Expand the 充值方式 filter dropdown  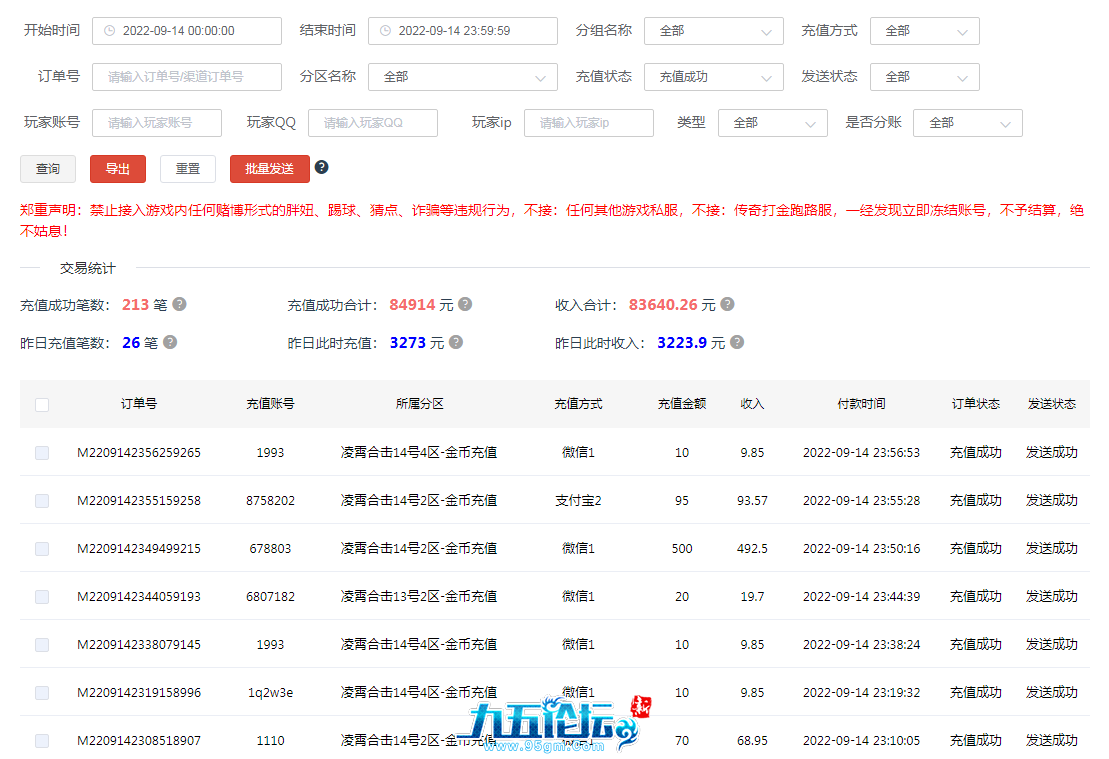click(924, 31)
